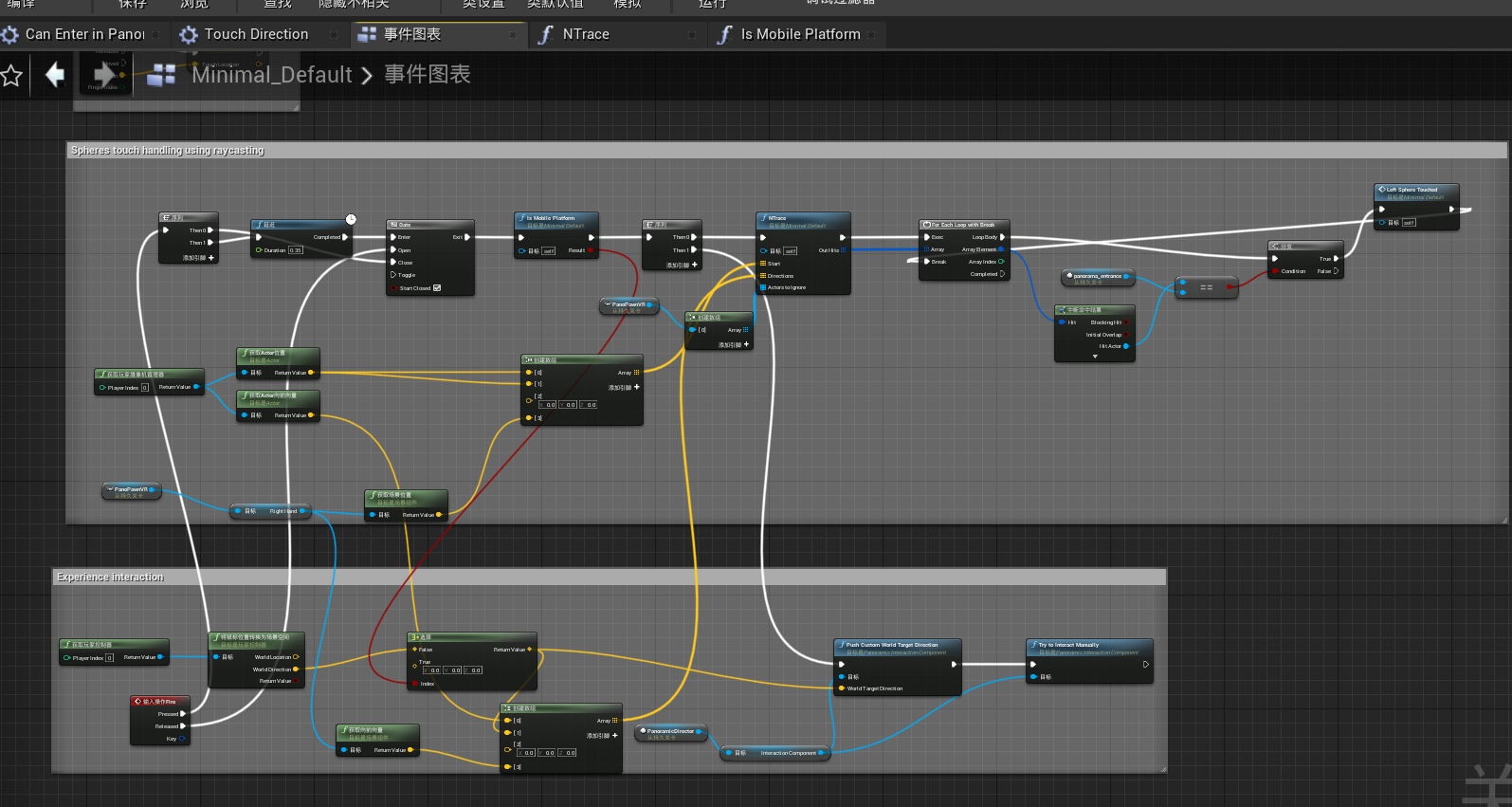Click the Gate node header icon
The image size is (1512, 807).
click(x=393, y=225)
